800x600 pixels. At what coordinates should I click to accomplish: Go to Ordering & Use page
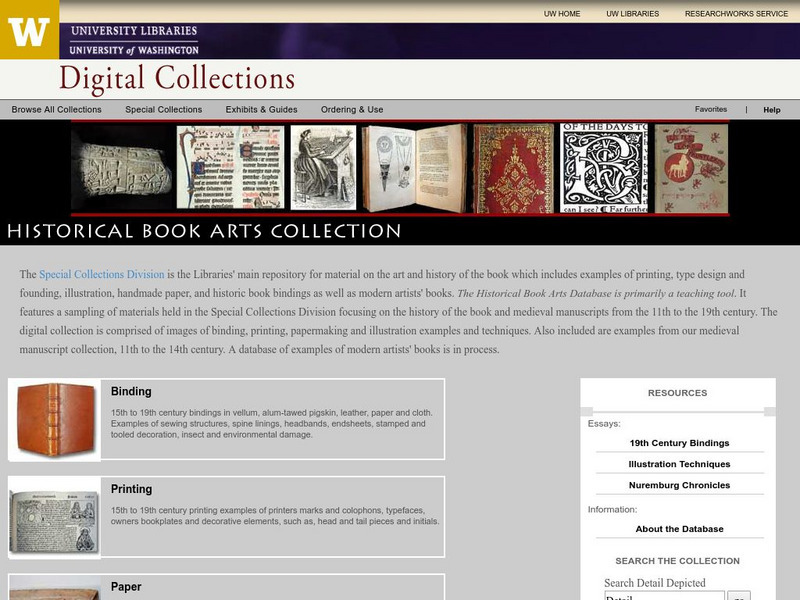[x=352, y=110]
